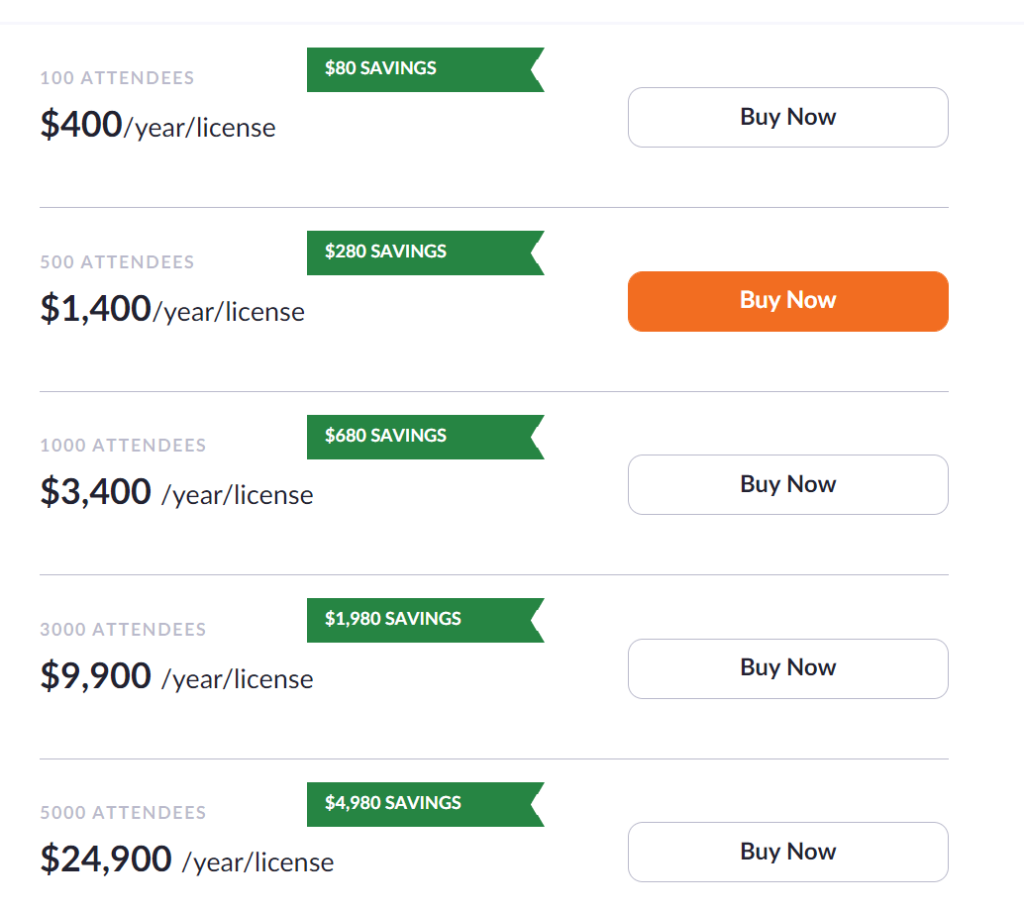1024x909 pixels.
Task: Click the 1000 ATTENDEES label
Action: [x=123, y=445]
